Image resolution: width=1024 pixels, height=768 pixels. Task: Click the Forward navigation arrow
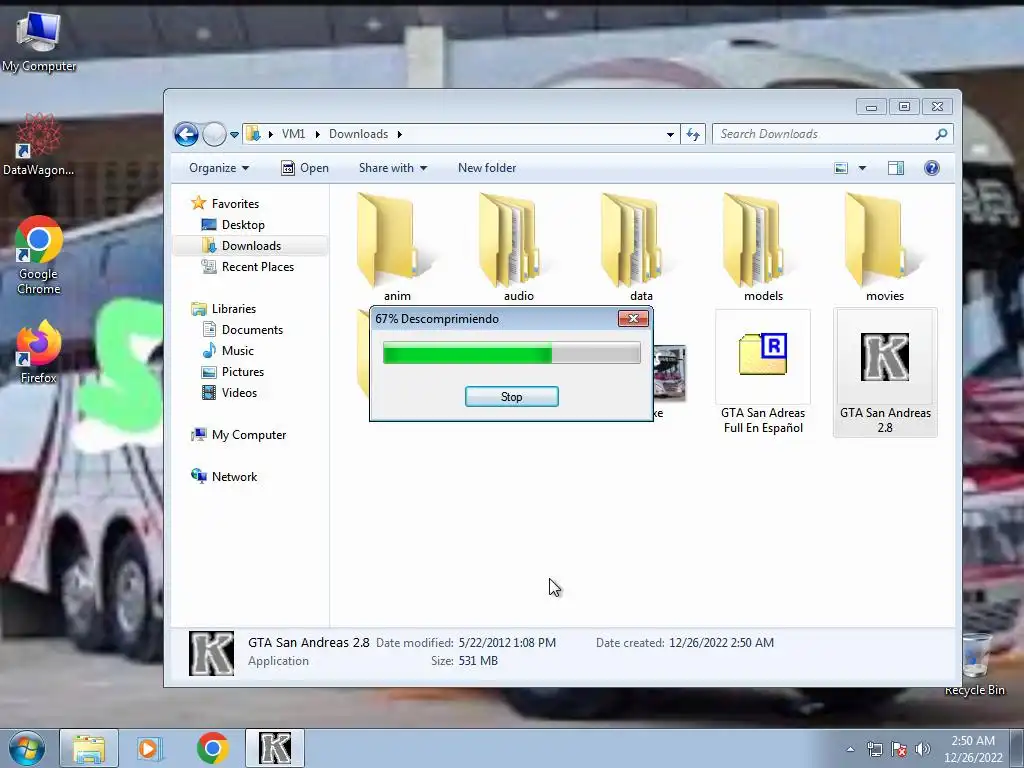click(x=214, y=134)
